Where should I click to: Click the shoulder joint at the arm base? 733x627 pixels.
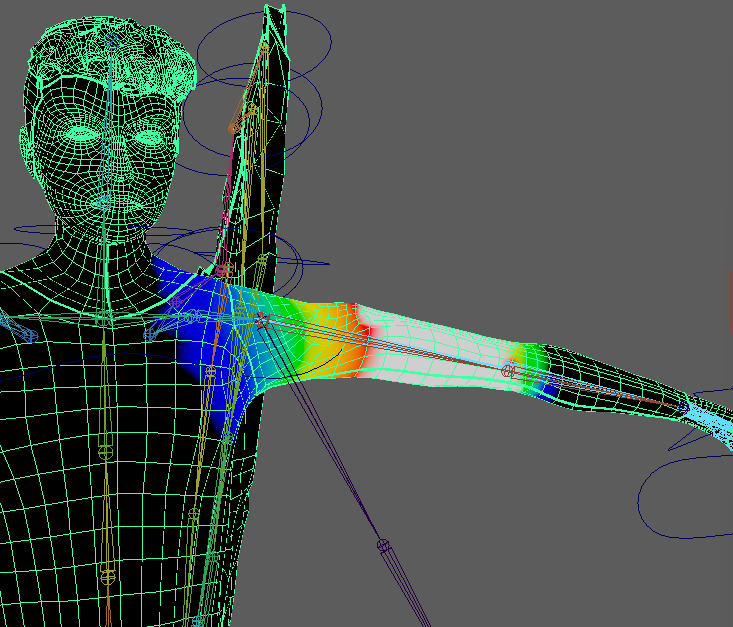pyautogui.click(x=263, y=321)
